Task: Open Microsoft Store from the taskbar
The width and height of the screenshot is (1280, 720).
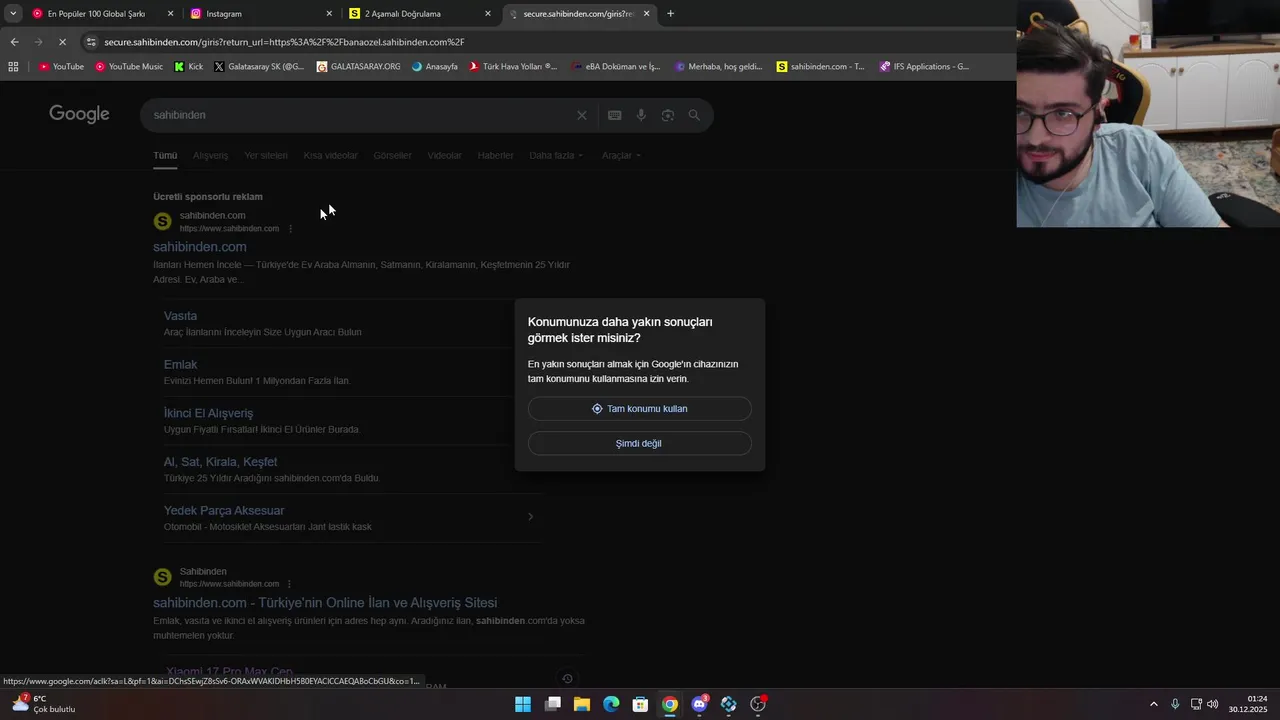Action: coord(641,704)
